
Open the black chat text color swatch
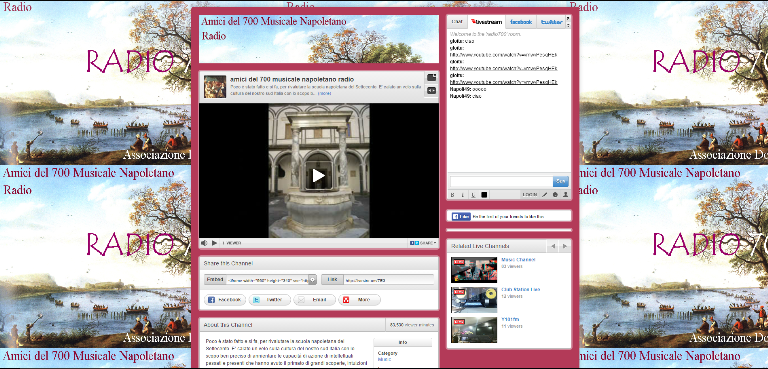click(484, 195)
